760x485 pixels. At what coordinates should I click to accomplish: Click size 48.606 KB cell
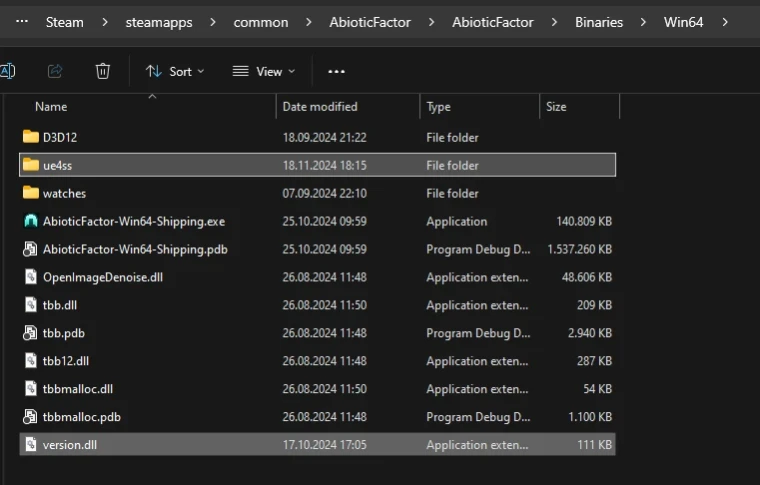586,277
